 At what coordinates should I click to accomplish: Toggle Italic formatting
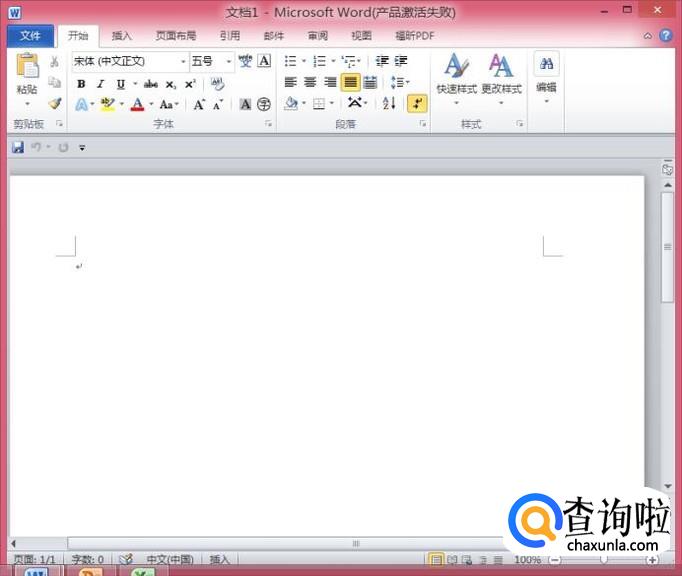point(100,84)
